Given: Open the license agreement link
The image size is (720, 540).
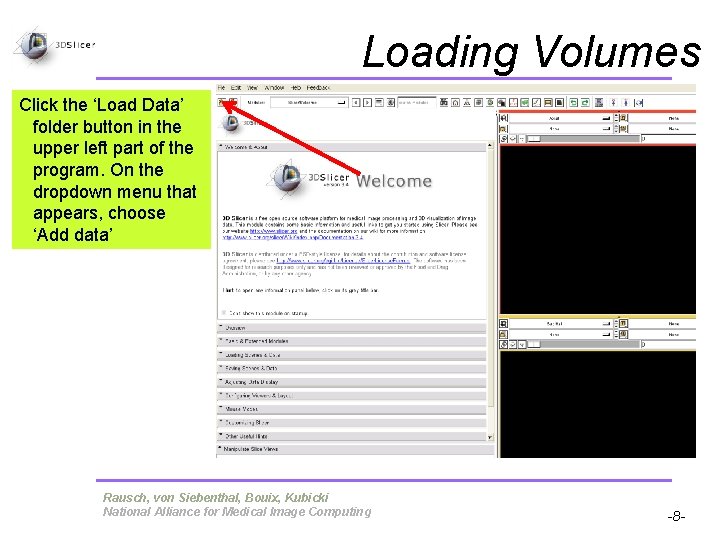Looking at the screenshot, I should [x=343, y=260].
